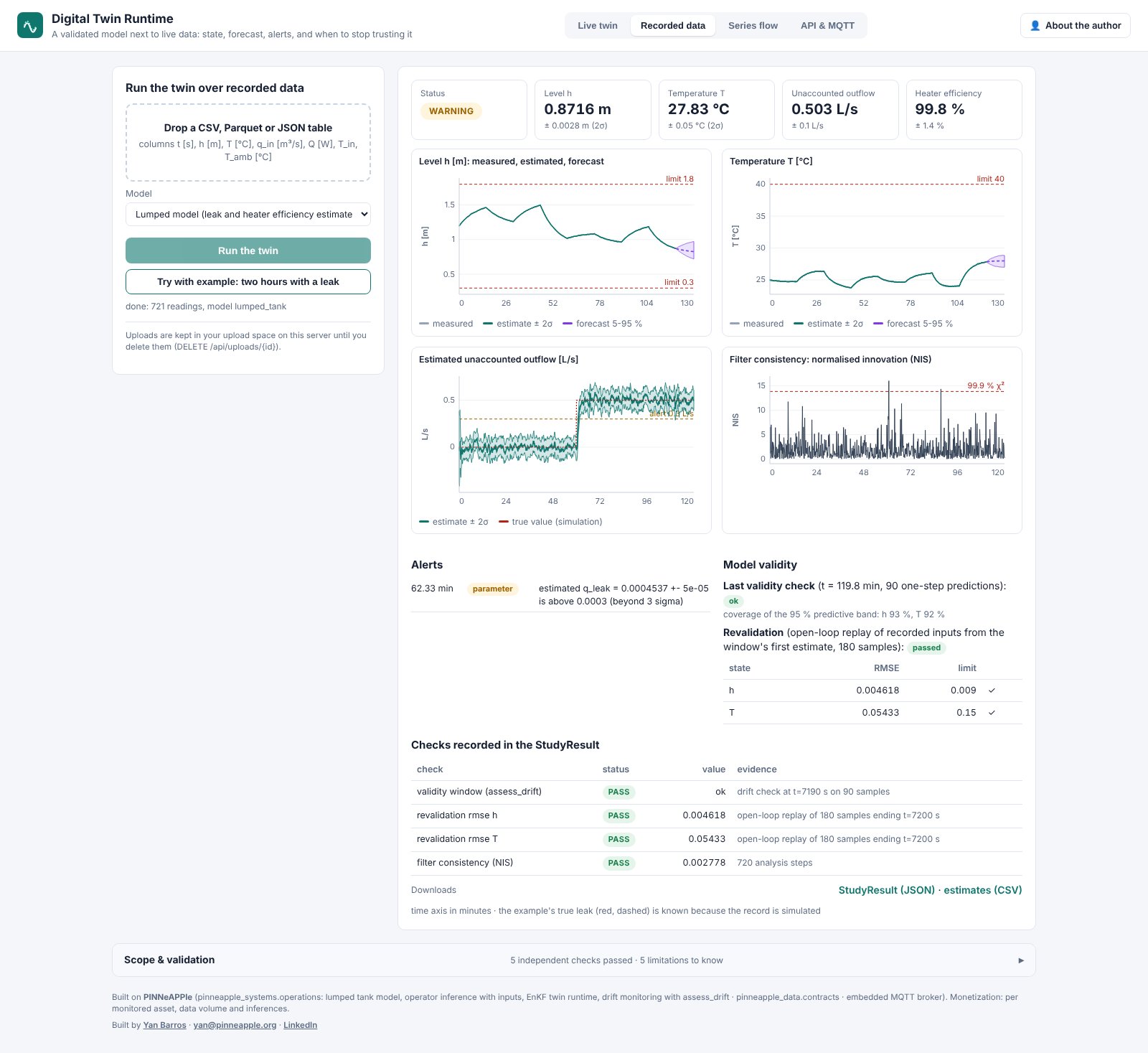This screenshot has width=1148, height=1053.
Task: Click the Run the twin button
Action: [x=248, y=251]
